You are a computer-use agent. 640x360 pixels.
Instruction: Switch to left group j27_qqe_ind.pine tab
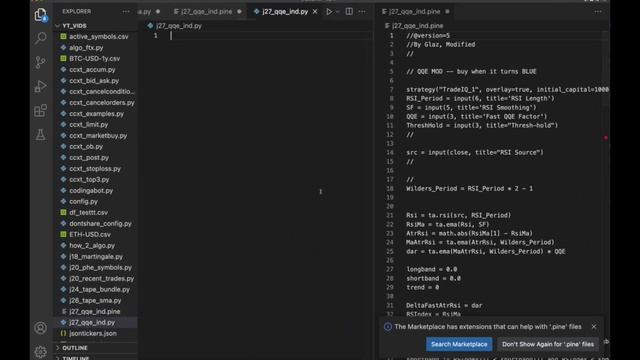[206, 11]
